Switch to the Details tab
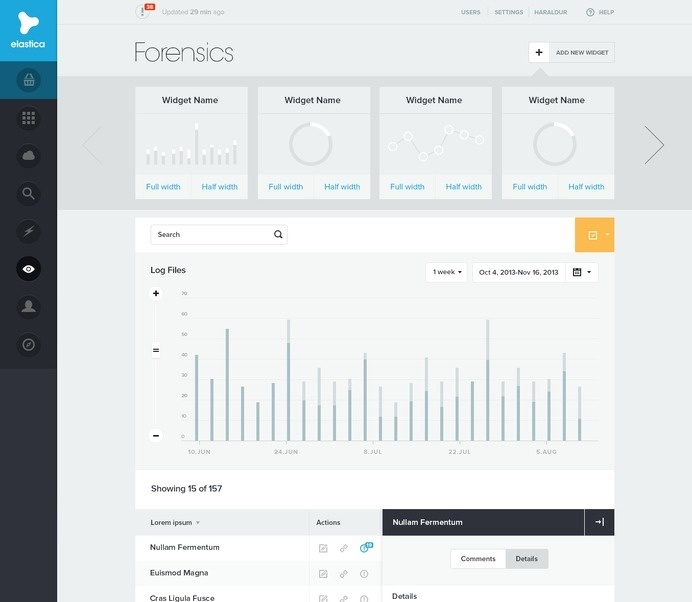 point(527,559)
